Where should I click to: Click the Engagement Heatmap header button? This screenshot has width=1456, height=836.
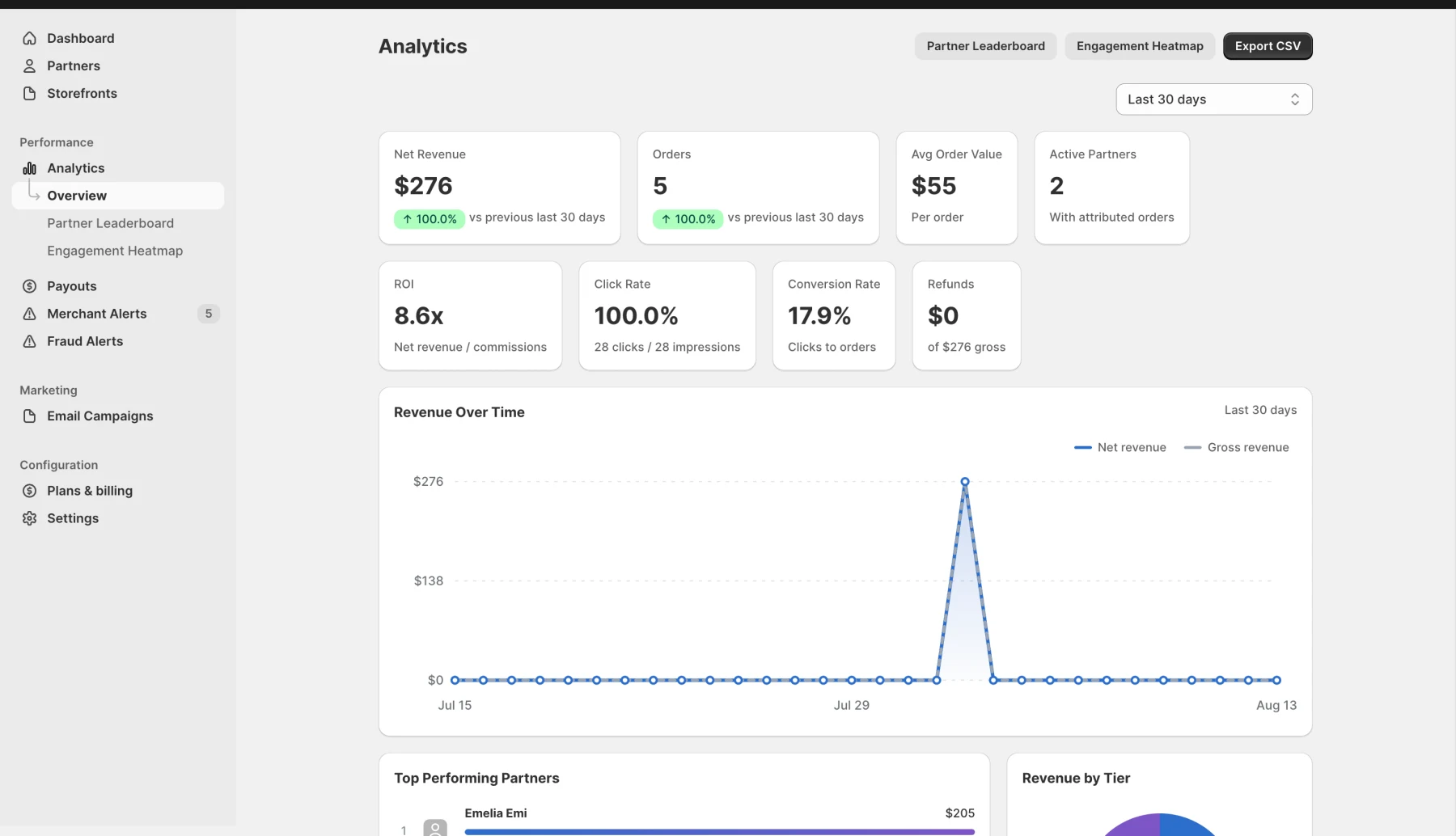pos(1140,46)
